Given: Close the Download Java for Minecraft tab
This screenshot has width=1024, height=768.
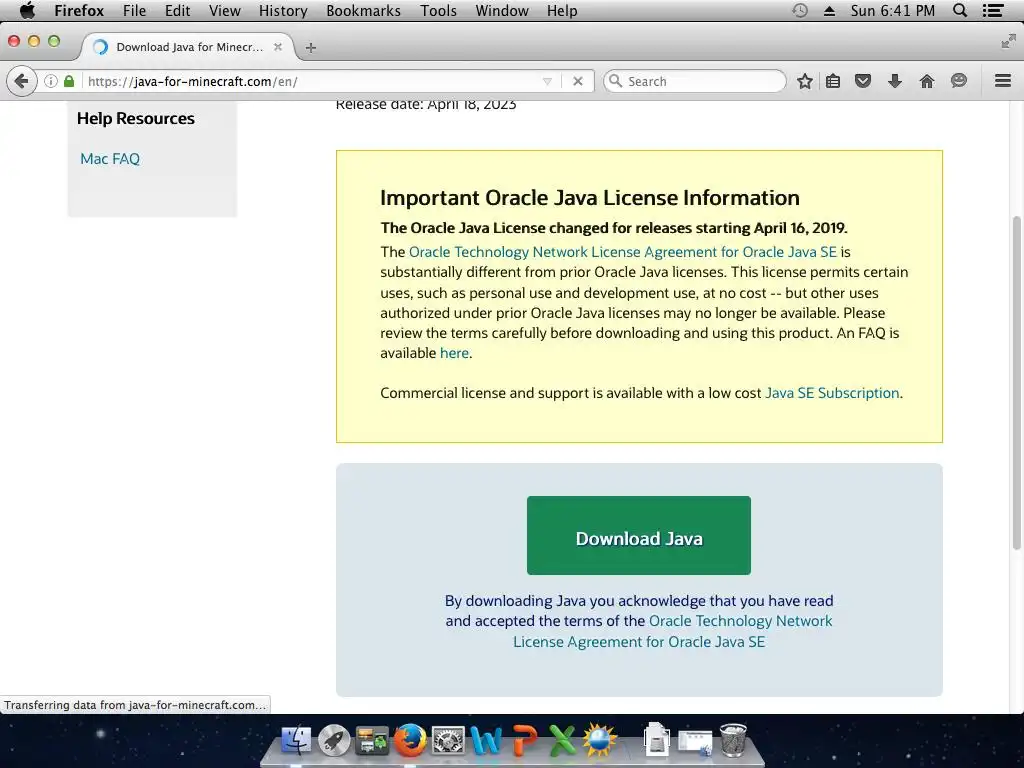Looking at the screenshot, I should pyautogui.click(x=278, y=47).
